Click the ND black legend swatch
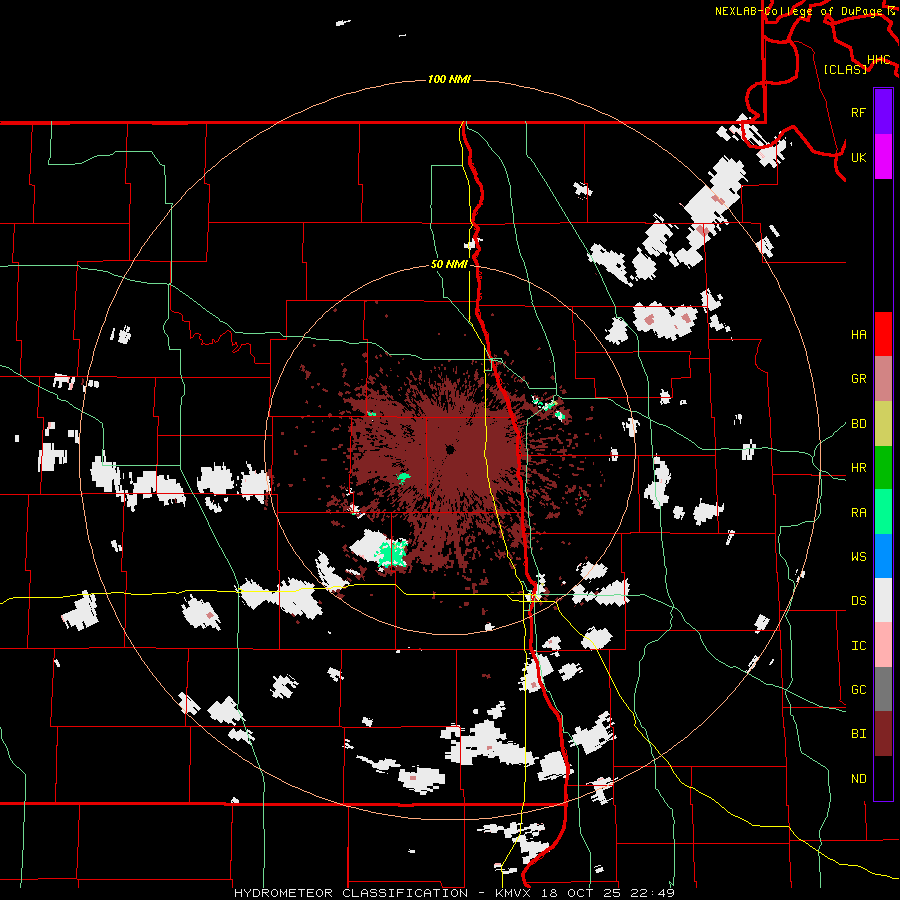Screen dimensions: 900x900 pyautogui.click(x=883, y=778)
